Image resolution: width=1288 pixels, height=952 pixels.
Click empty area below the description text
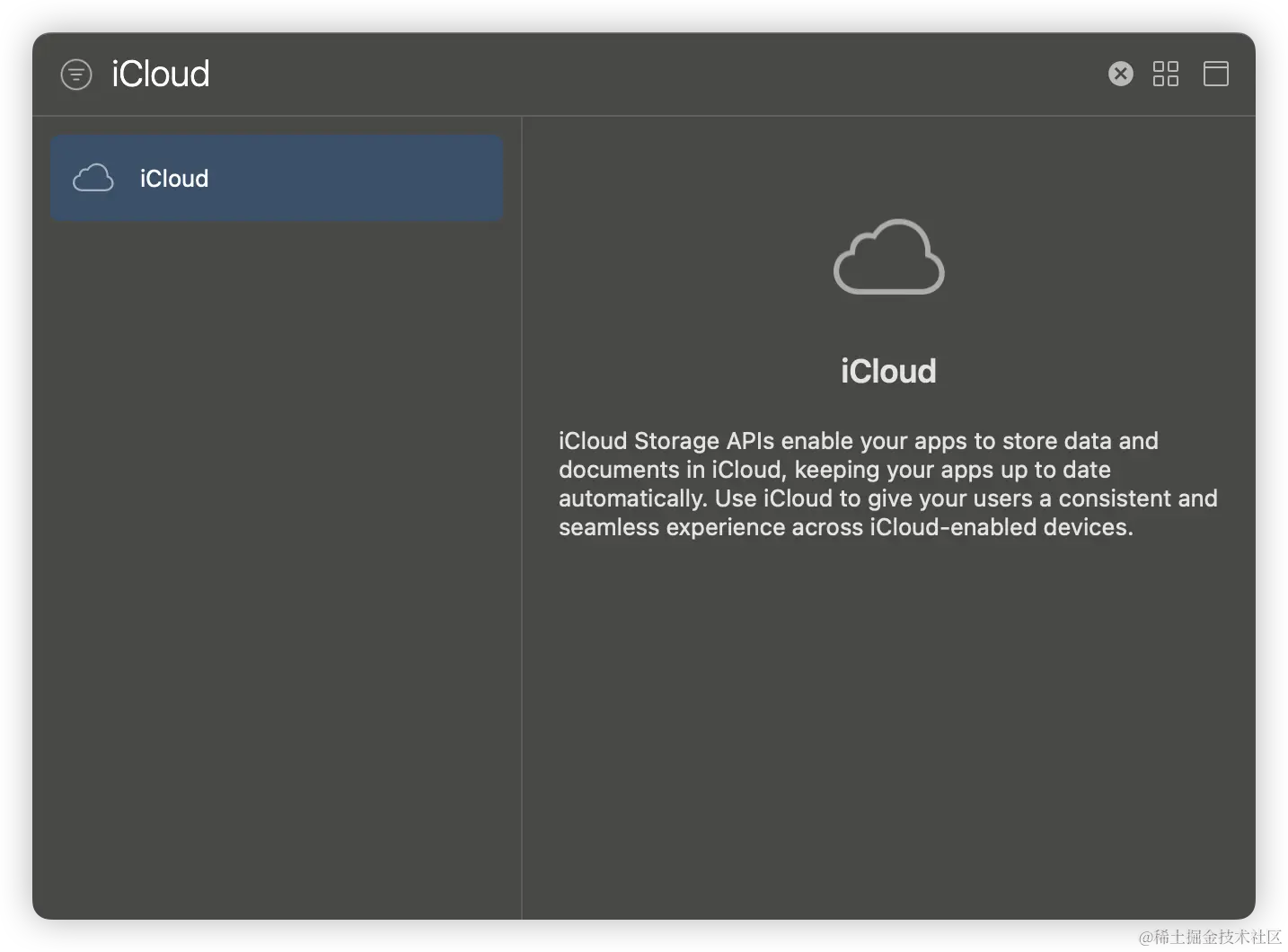click(x=887, y=718)
